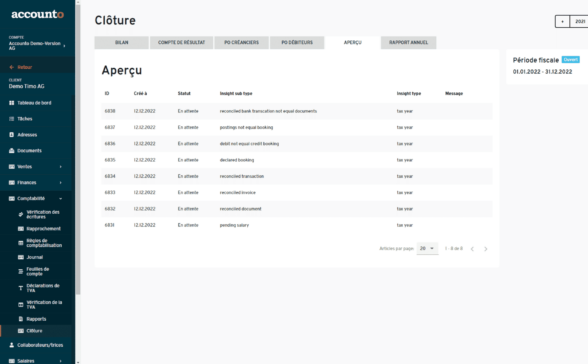Click the Insight type column header
588x364 pixels.
pyautogui.click(x=409, y=93)
